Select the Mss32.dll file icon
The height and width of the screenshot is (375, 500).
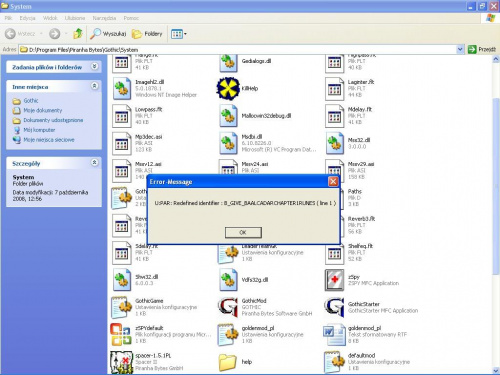pos(334,143)
